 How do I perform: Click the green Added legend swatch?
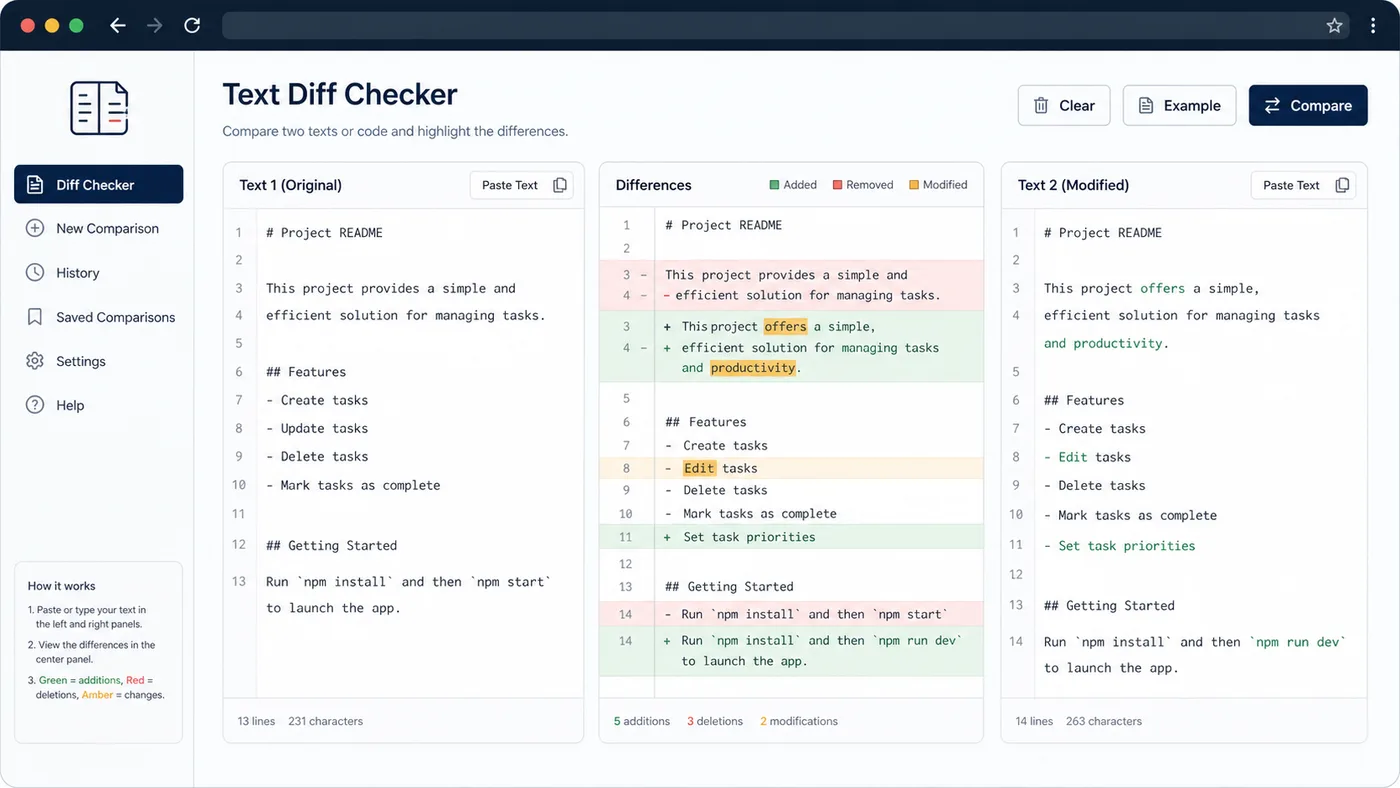[x=774, y=185]
